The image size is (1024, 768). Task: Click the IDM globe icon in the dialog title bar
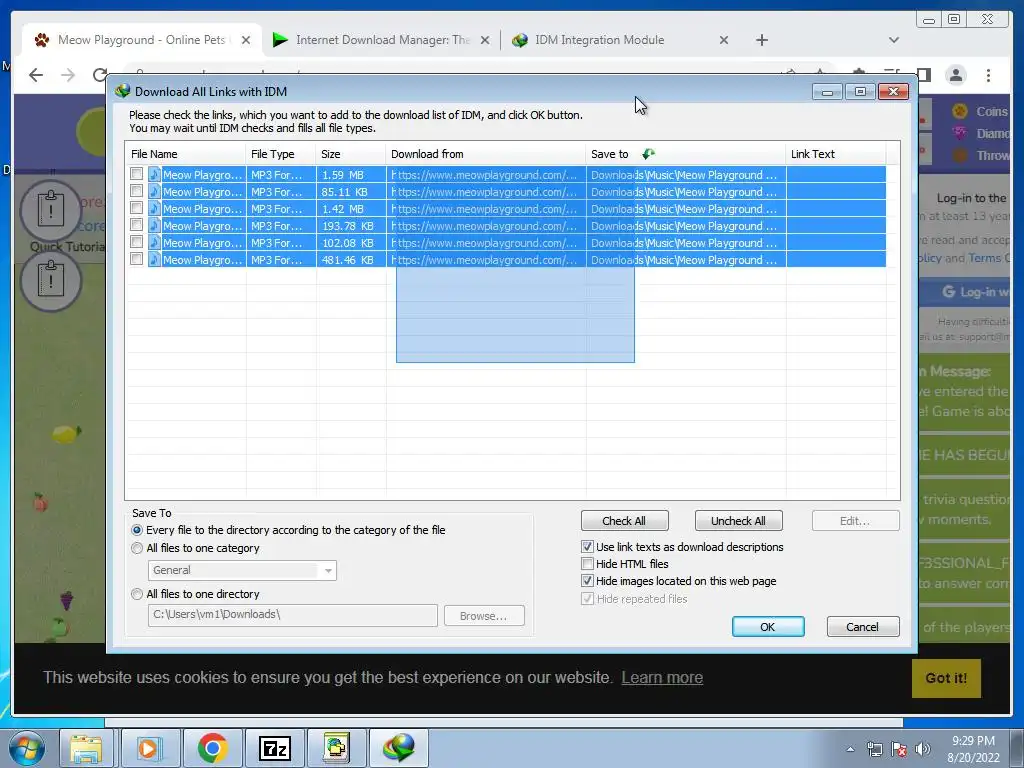pos(122,91)
